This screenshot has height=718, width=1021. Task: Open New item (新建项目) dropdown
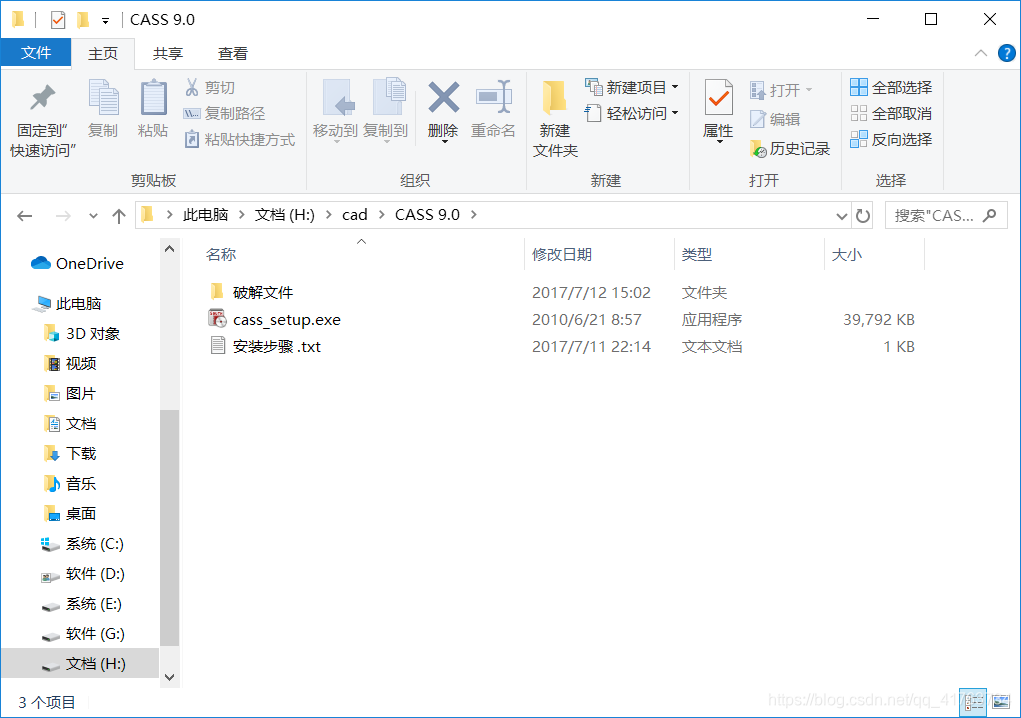coord(632,87)
